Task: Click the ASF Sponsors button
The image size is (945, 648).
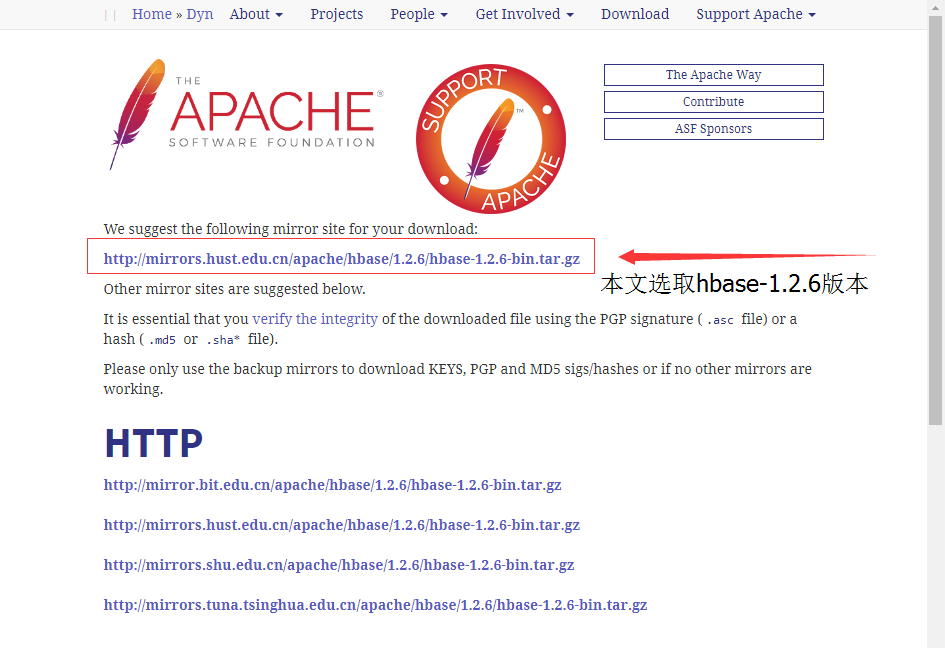Action: [x=714, y=129]
